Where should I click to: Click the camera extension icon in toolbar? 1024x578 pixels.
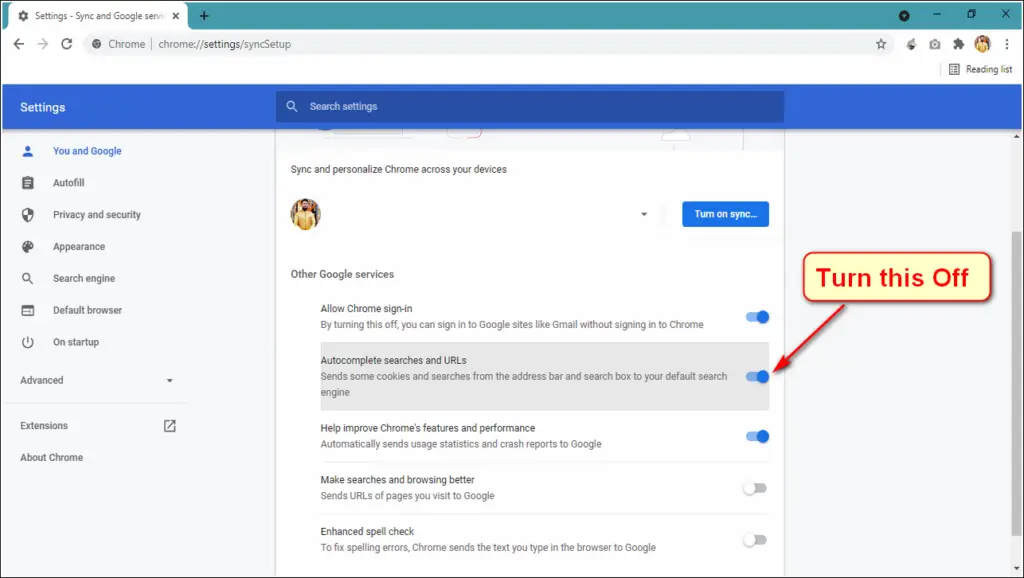(x=935, y=44)
